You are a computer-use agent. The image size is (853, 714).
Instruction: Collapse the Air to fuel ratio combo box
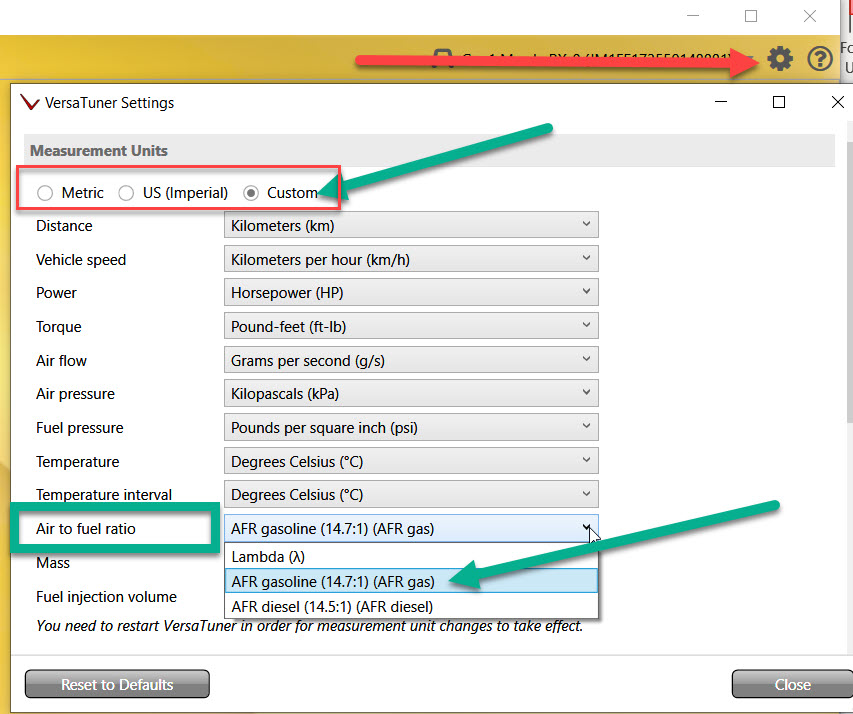pos(586,528)
